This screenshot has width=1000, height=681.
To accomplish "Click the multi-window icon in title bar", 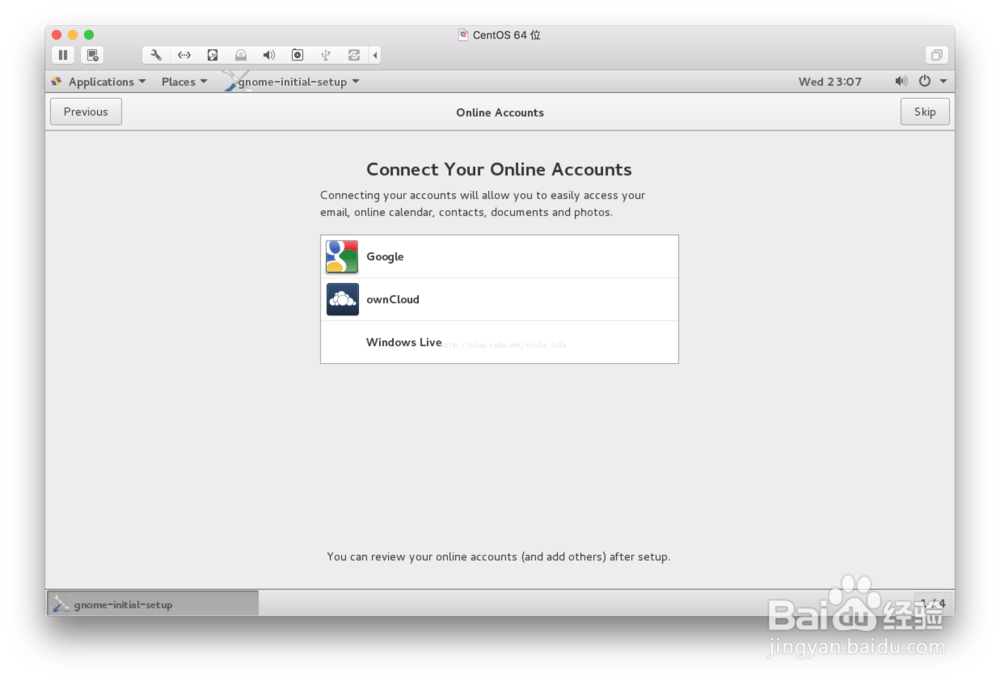I will pyautogui.click(x=936, y=55).
